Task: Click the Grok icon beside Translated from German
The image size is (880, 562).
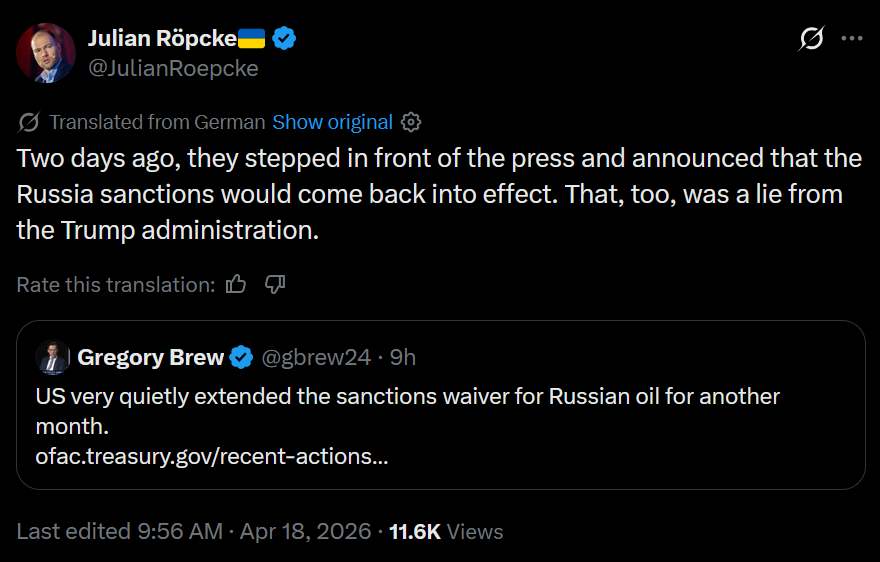Action: tap(29, 122)
